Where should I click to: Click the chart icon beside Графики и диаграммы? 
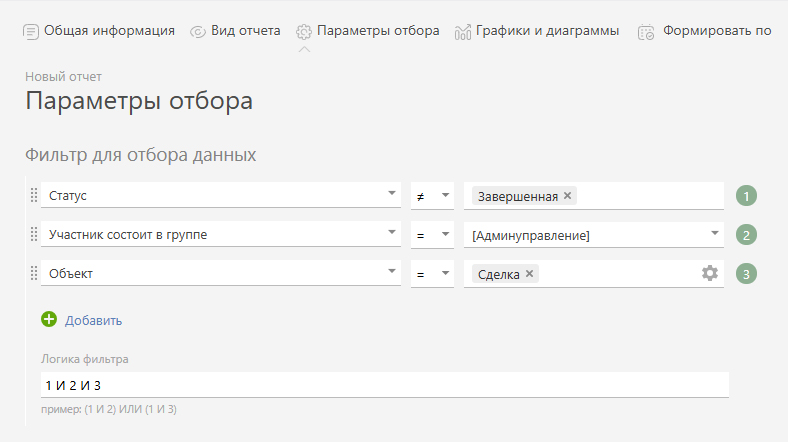462,32
